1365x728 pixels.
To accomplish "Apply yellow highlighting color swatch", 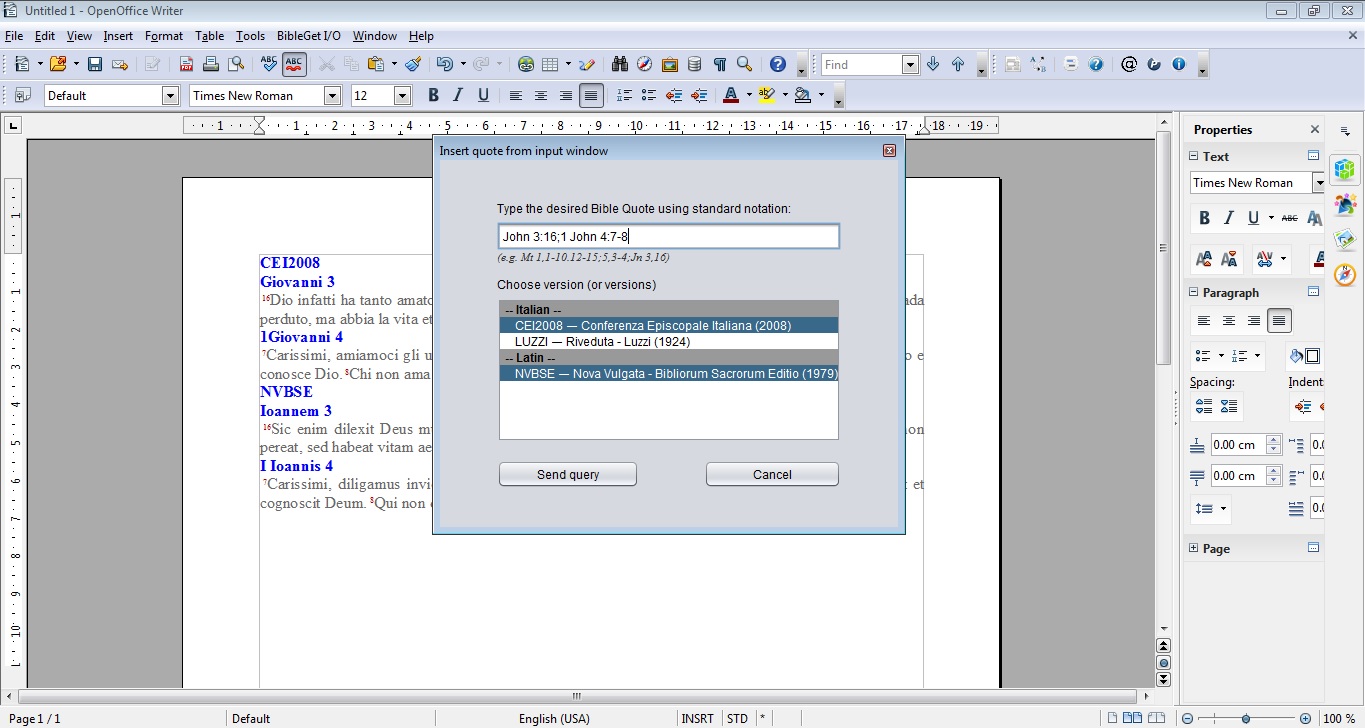I will click(768, 95).
